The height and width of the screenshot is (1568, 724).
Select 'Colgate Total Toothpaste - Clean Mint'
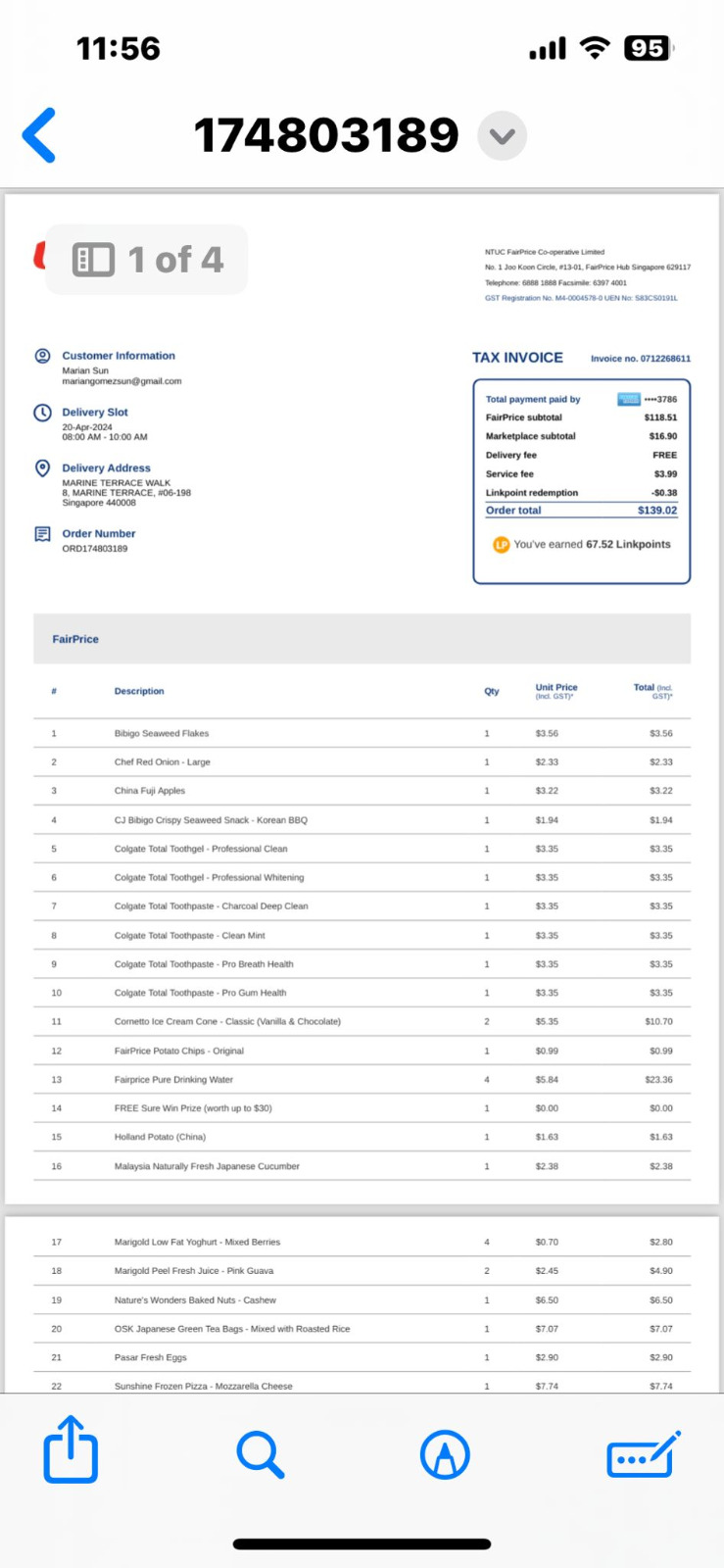(190, 936)
